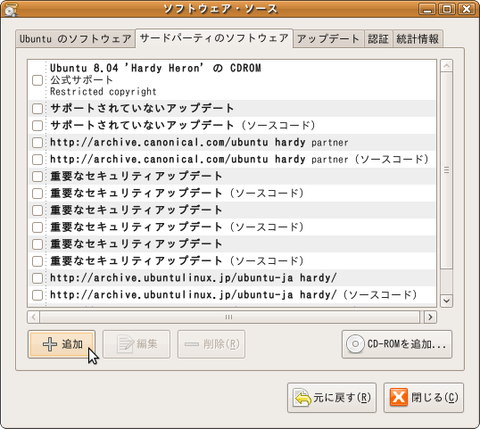This screenshot has height=429, width=480.
Task: Click the plus icon on 追加 button
Action: [x=50, y=344]
